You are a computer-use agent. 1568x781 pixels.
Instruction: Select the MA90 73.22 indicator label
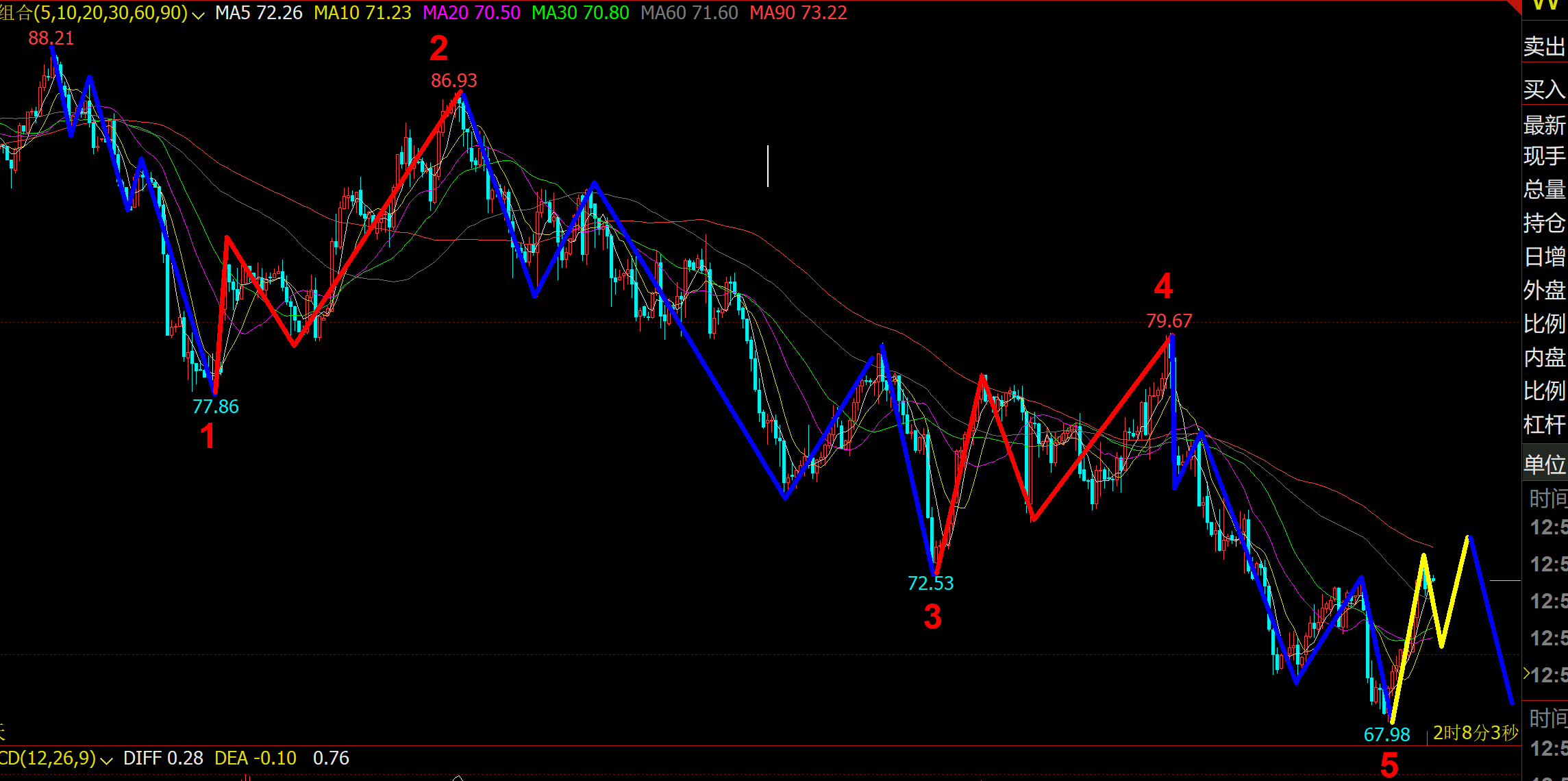pyautogui.click(x=798, y=13)
